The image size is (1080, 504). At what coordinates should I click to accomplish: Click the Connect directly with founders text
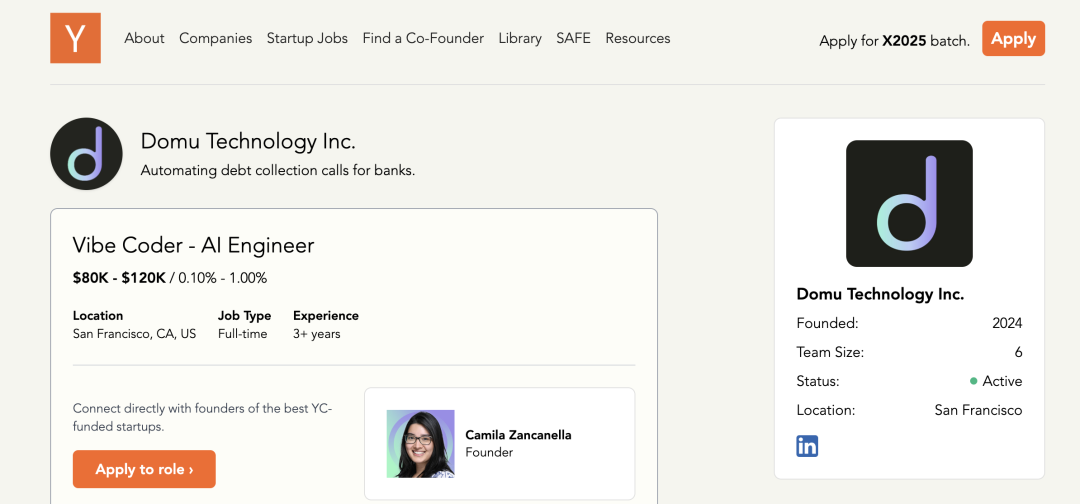click(x=202, y=417)
